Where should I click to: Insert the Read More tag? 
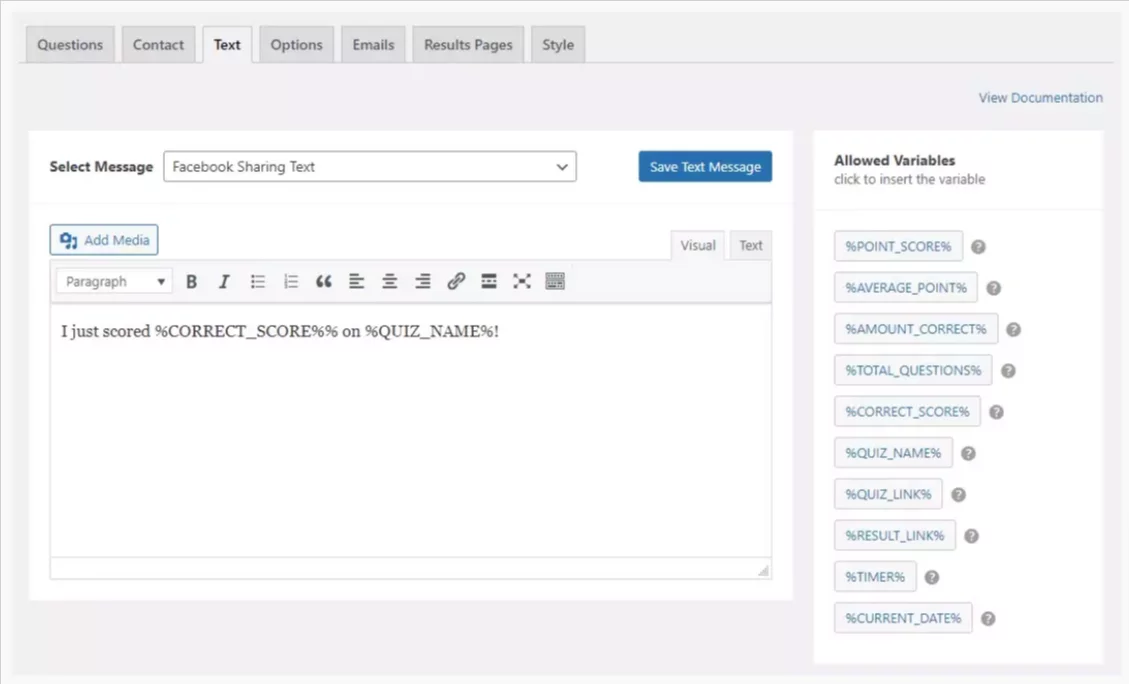pyautogui.click(x=489, y=282)
